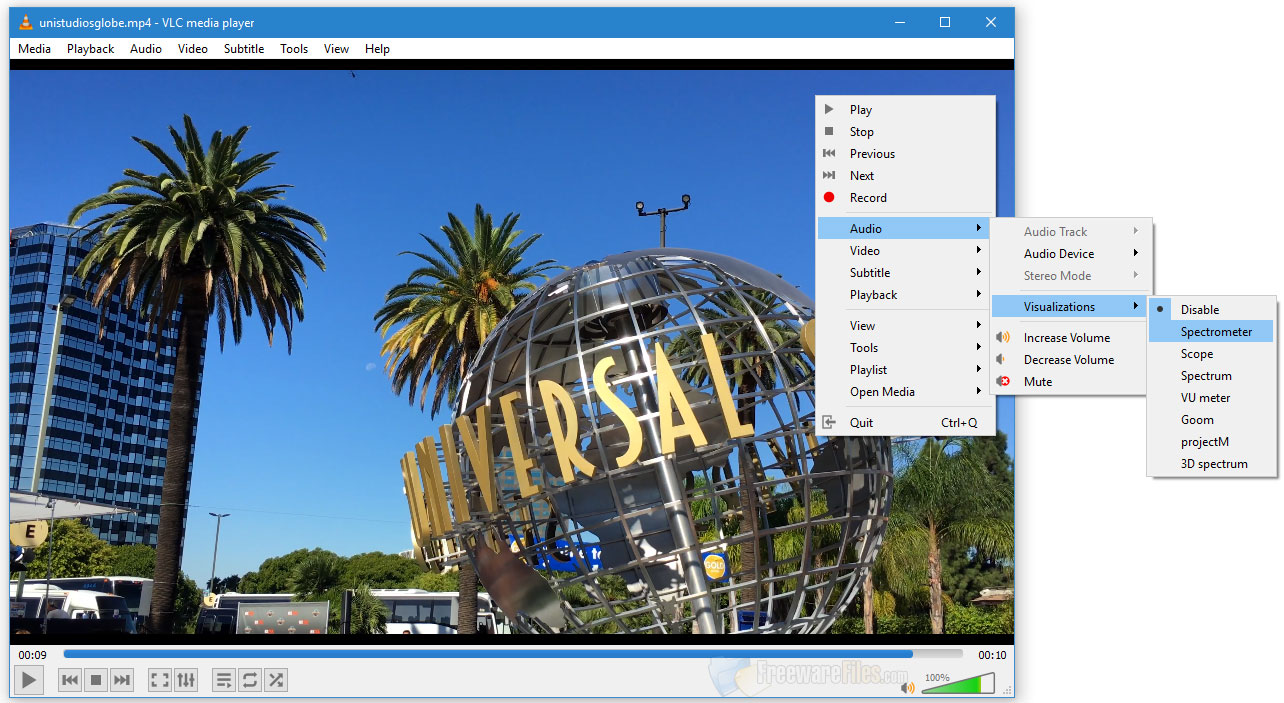The width and height of the screenshot is (1284, 703).
Task: Open the Tools menu in the menu bar
Action: pos(294,49)
